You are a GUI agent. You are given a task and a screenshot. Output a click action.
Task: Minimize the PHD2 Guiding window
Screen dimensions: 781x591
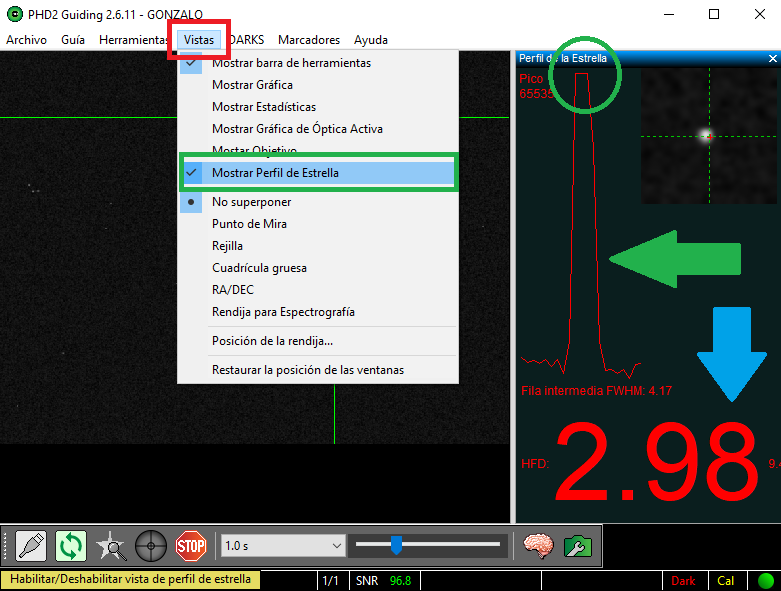669,14
